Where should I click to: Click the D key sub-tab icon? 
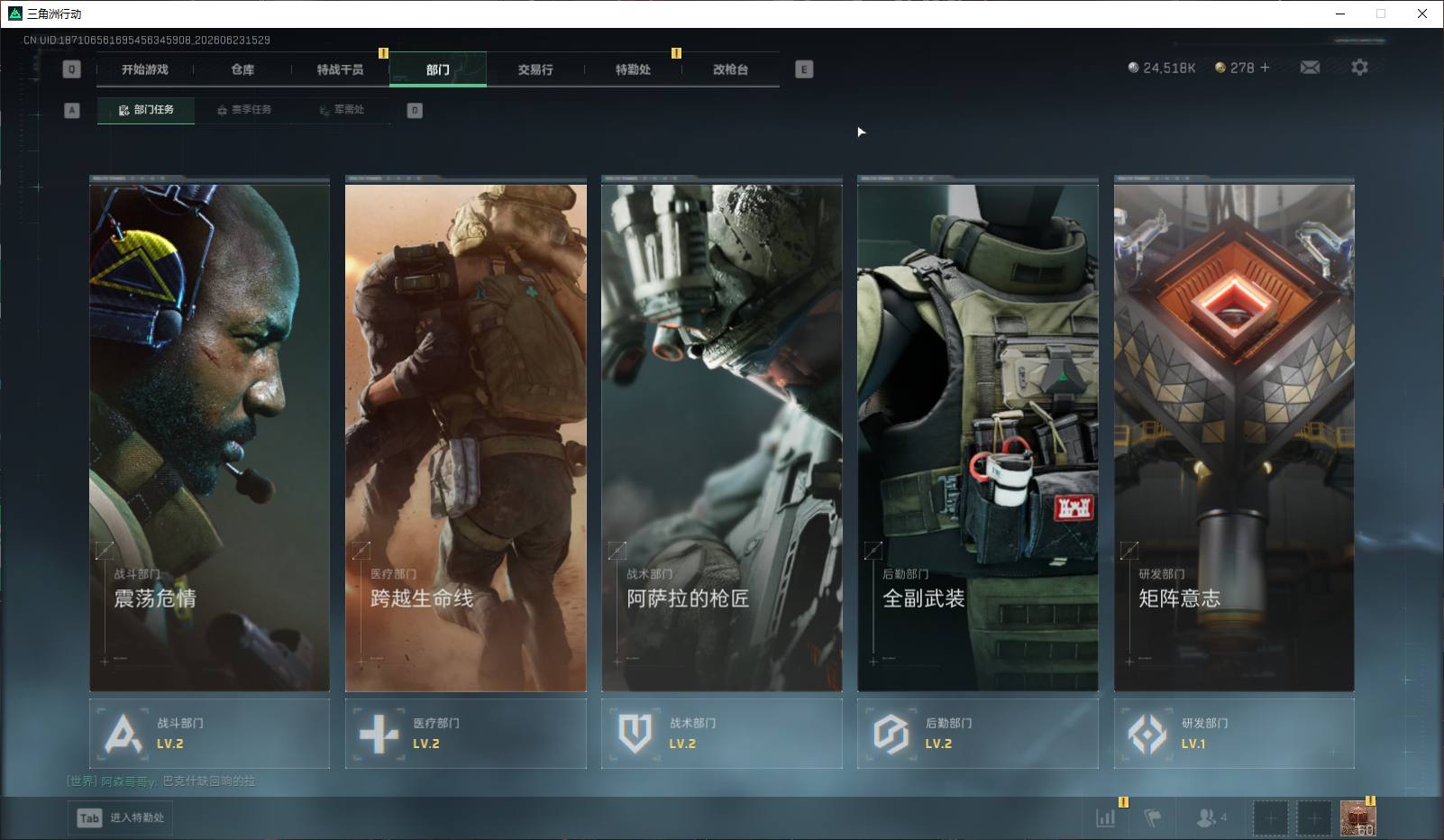coord(415,110)
